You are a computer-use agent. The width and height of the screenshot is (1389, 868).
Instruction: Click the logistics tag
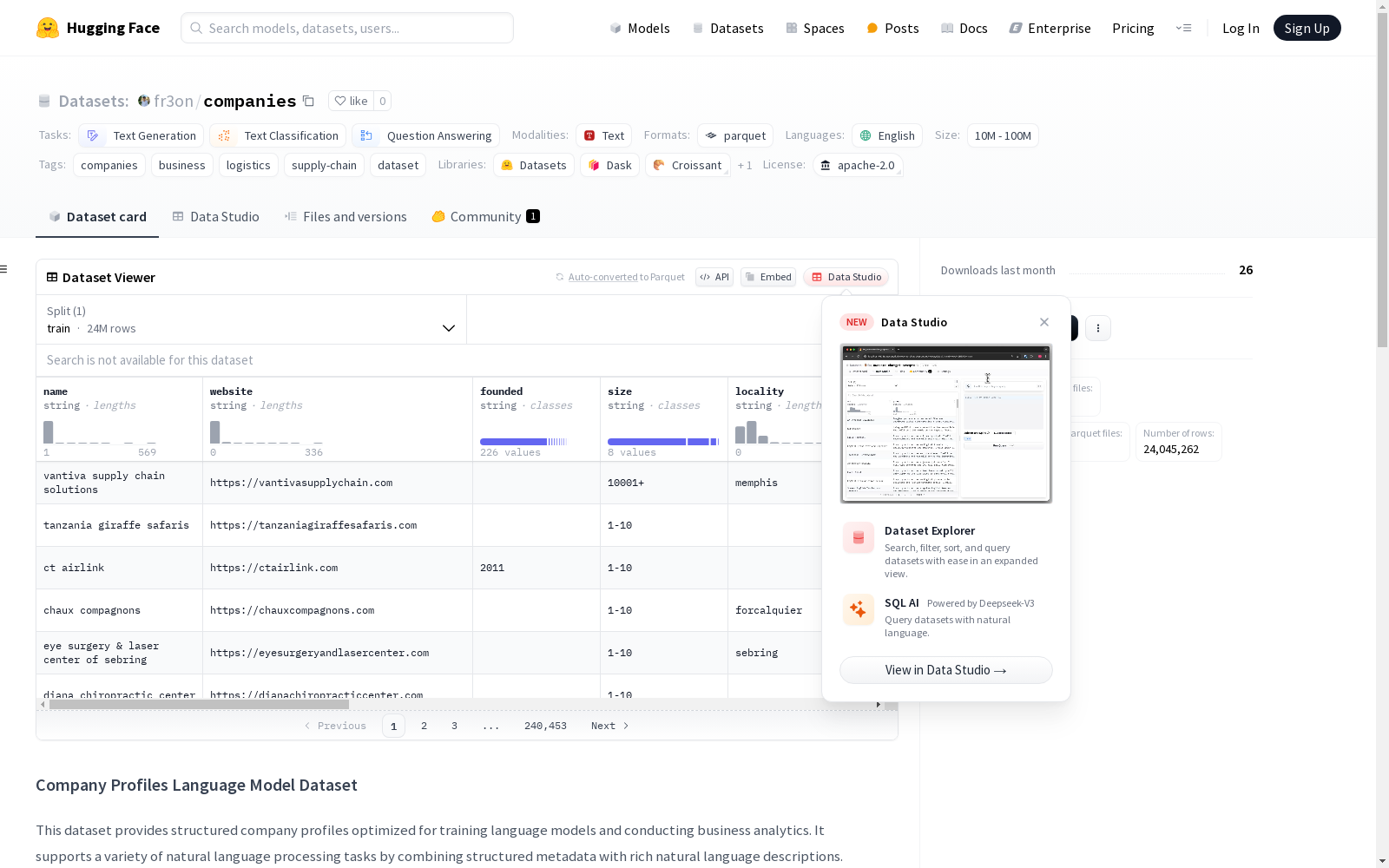[x=248, y=165]
